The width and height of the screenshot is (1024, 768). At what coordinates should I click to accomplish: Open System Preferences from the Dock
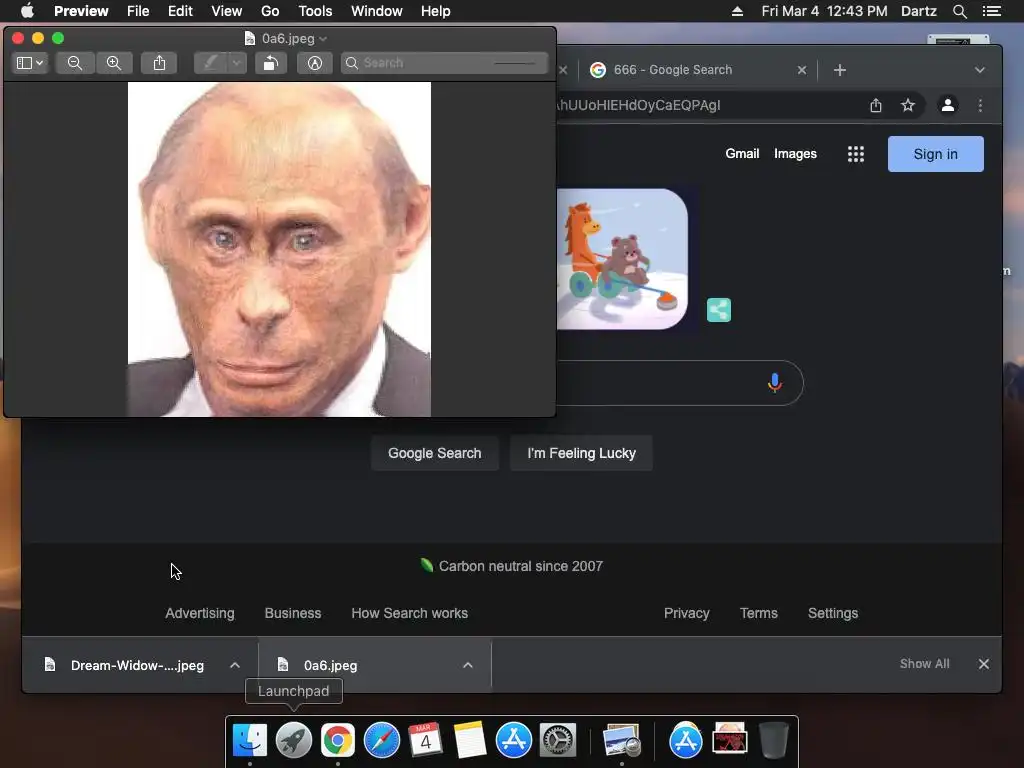pos(558,740)
